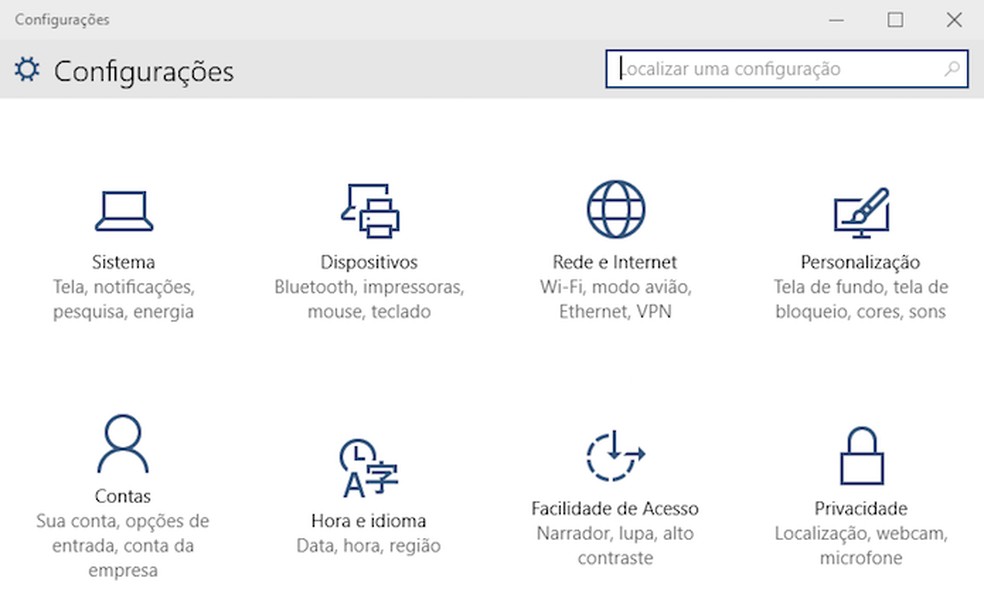This screenshot has height=602, width=984.
Task: Open Contas settings category
Action: tap(124, 495)
